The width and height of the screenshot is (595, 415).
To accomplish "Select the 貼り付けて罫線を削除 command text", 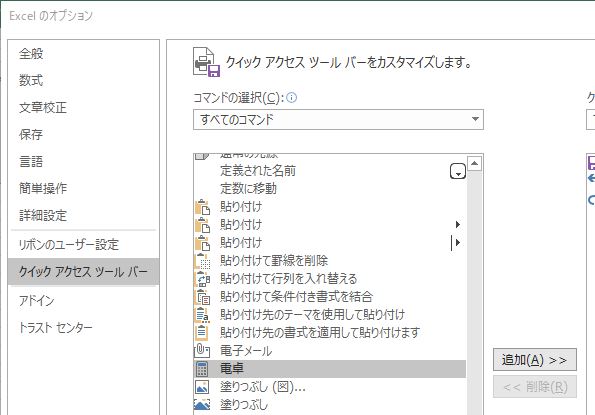I will [x=274, y=261].
